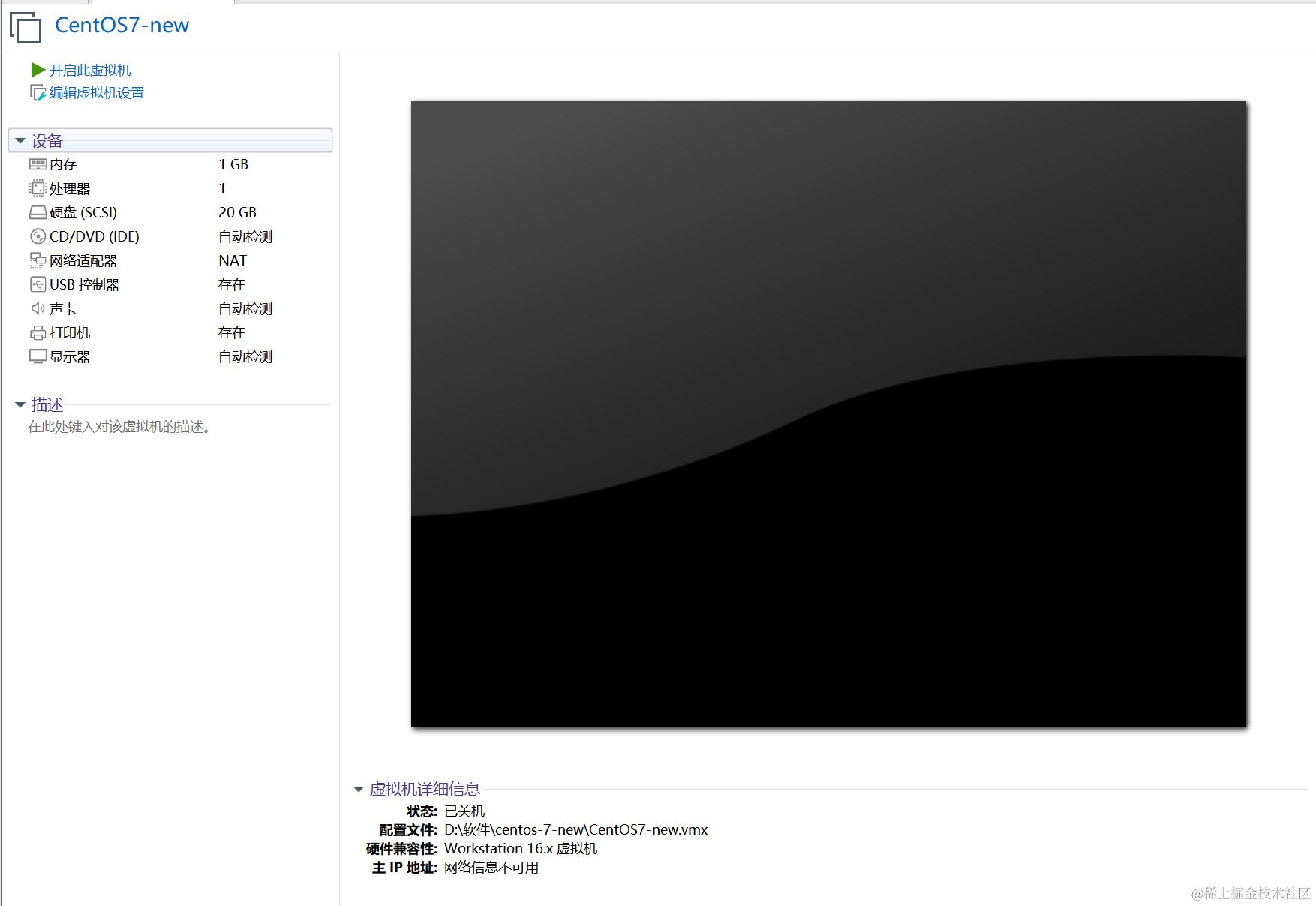Click the 内存 (memory) device icon
The image size is (1316, 906).
38,164
